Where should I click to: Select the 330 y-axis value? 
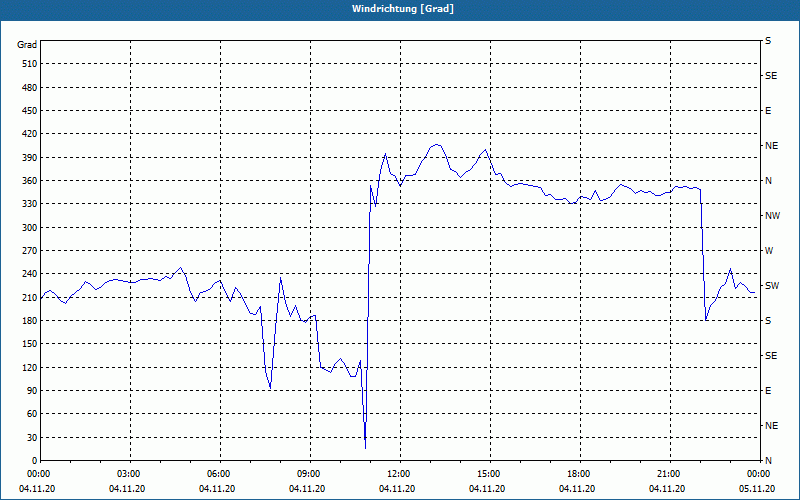(x=30, y=204)
